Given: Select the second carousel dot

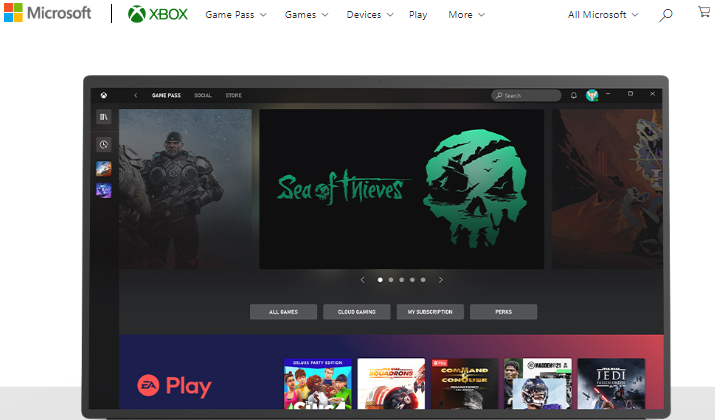Looking at the screenshot, I should click(391, 280).
